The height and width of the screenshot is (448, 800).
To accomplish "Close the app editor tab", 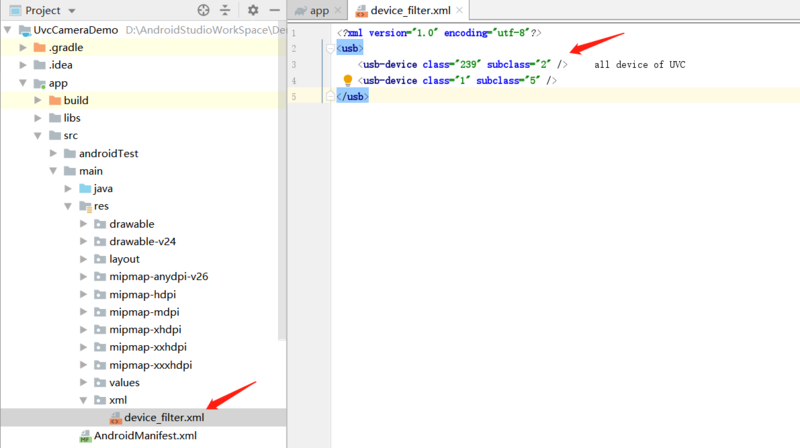I will [338, 10].
